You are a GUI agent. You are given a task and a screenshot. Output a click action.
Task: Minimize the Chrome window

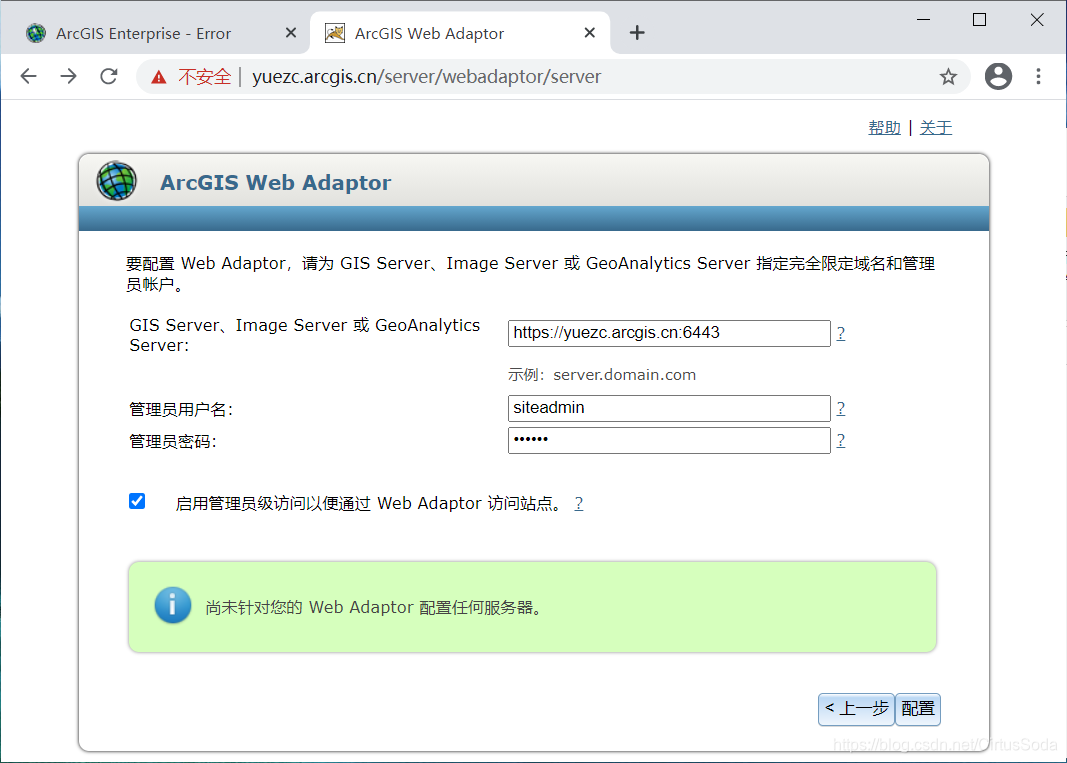(923, 20)
